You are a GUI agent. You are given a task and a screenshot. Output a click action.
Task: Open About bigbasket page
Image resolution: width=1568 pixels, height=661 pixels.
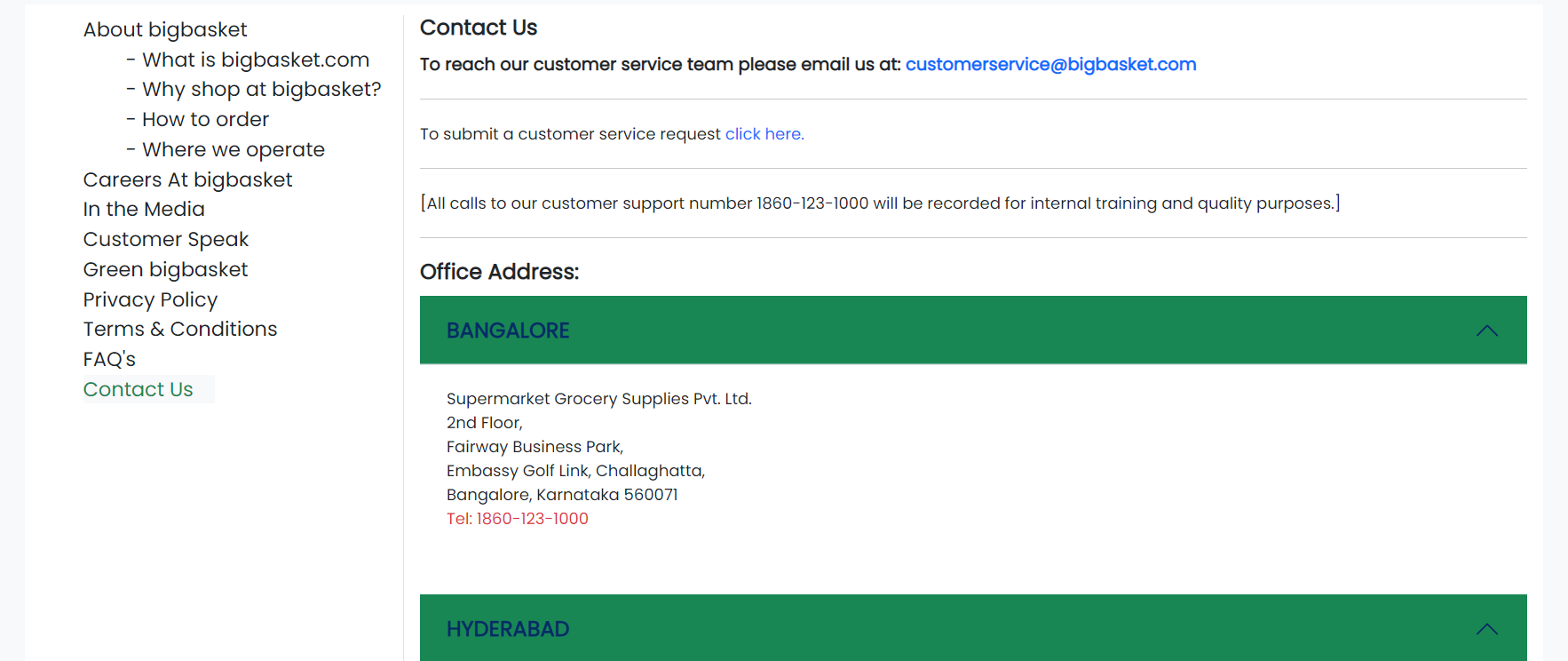(x=165, y=29)
